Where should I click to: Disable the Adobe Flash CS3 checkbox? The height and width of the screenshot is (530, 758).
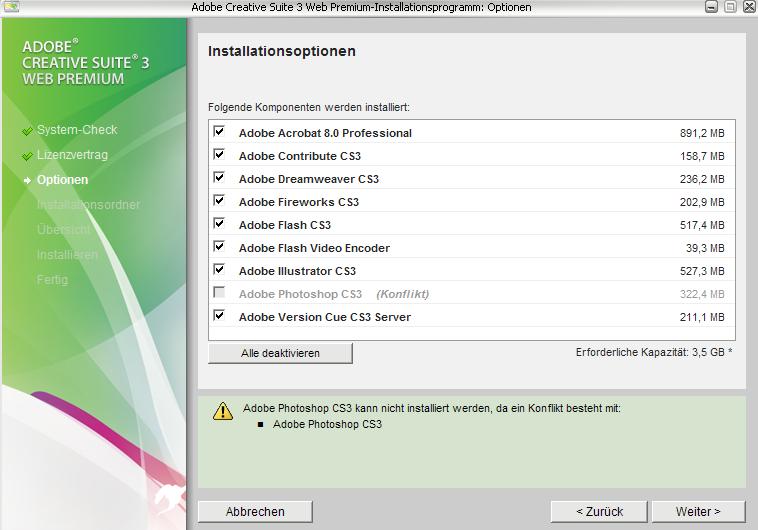click(x=219, y=223)
